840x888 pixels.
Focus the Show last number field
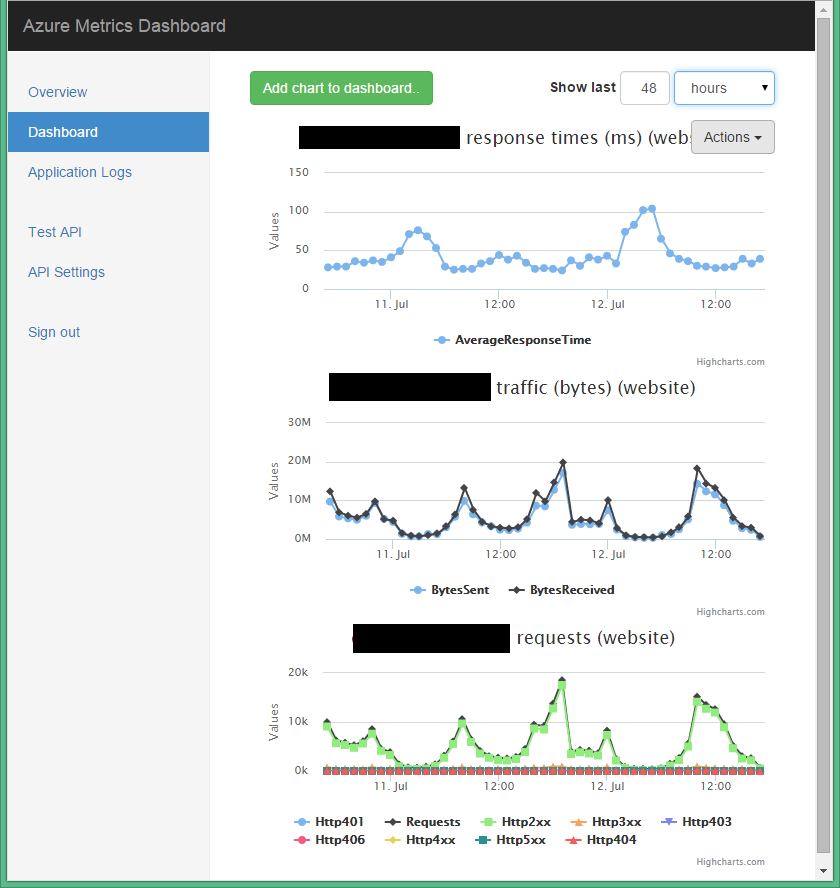(645, 88)
